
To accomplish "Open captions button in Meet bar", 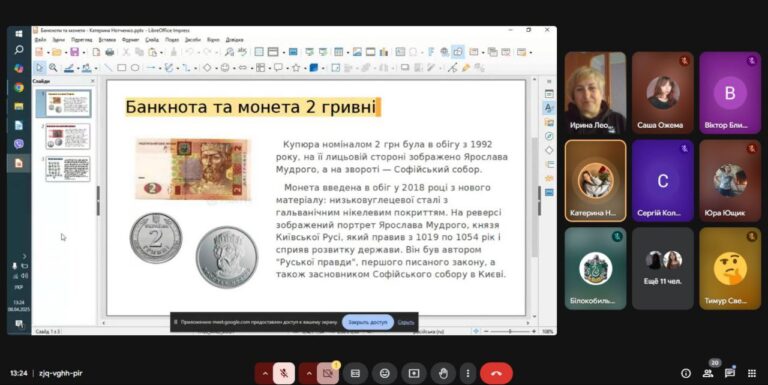I will click(356, 373).
